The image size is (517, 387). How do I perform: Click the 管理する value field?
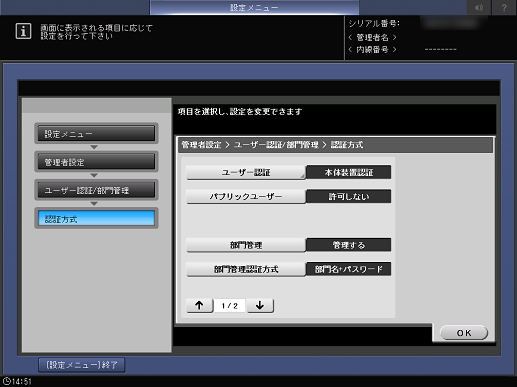tap(349, 245)
